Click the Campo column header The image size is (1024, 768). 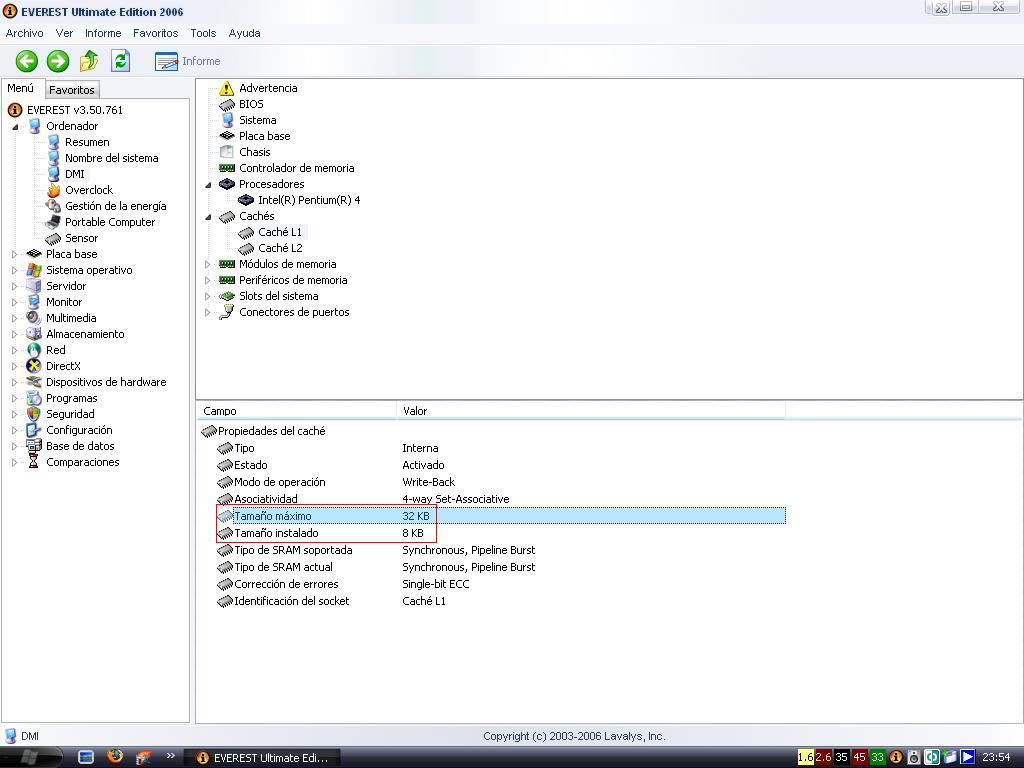(297, 411)
